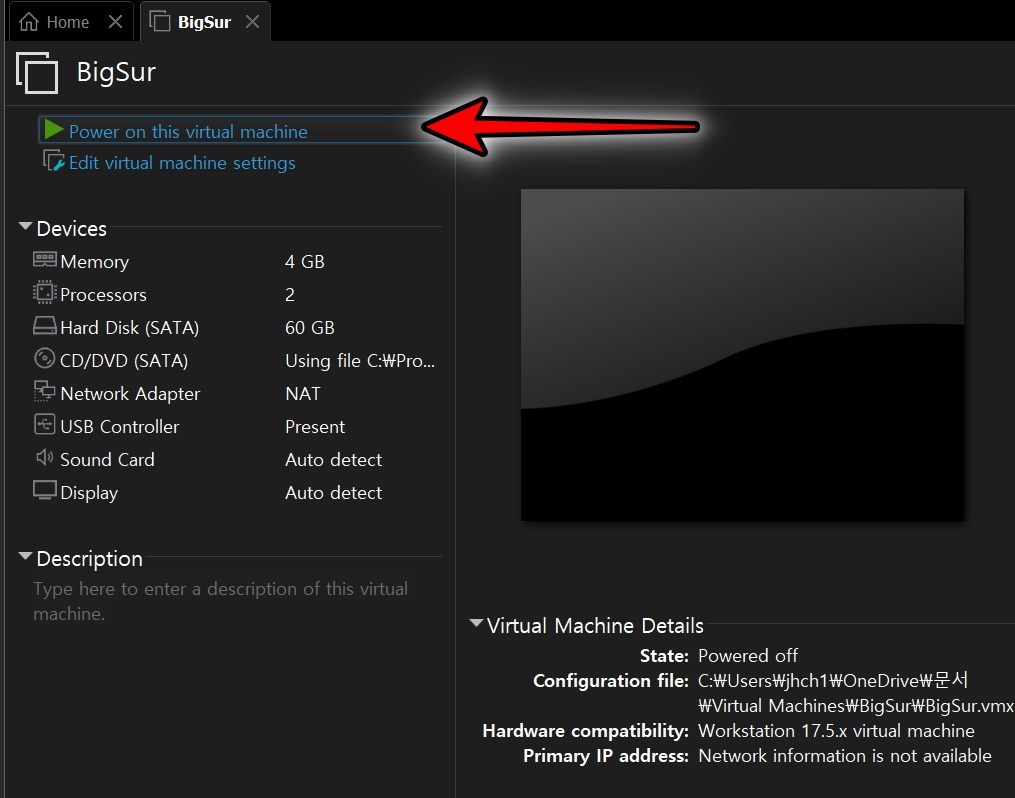Click the 4 GB memory value

304,261
